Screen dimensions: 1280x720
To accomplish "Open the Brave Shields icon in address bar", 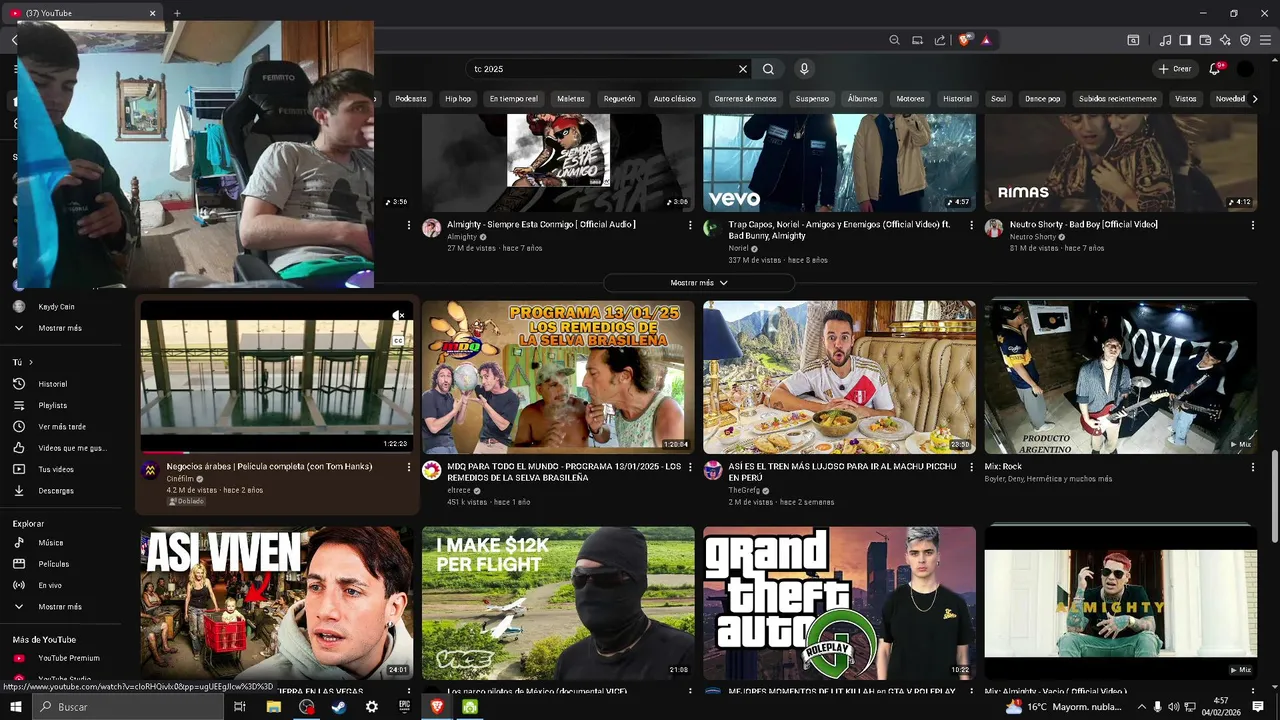I will [x=964, y=40].
